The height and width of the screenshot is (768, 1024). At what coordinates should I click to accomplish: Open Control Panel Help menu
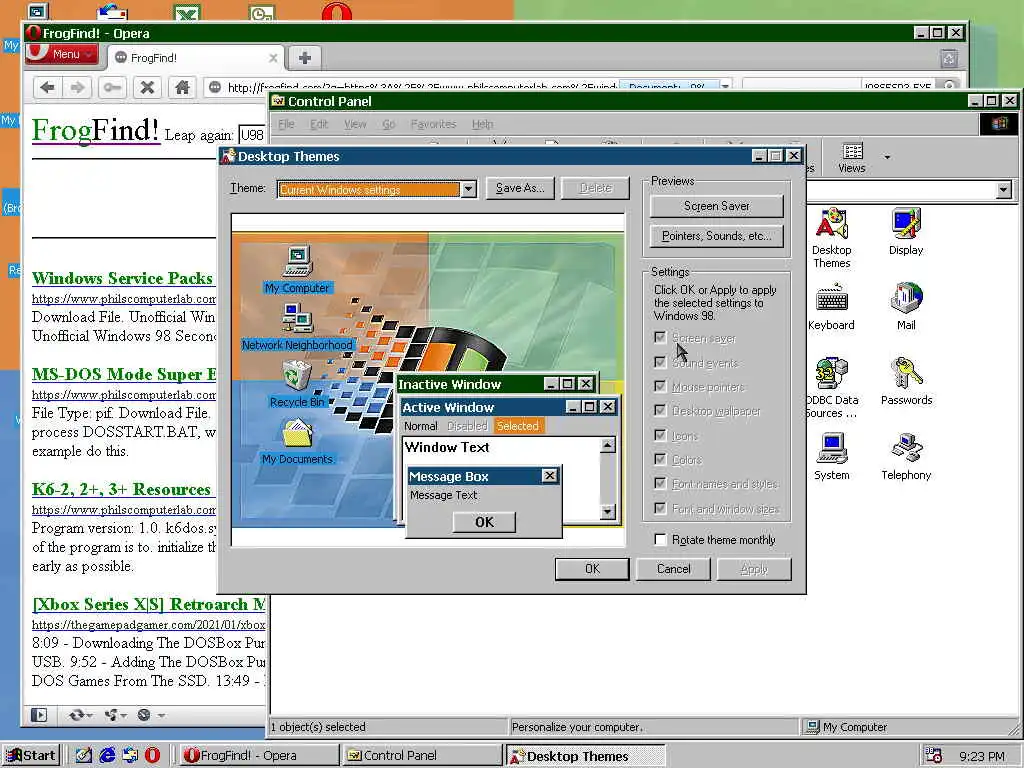[483, 124]
